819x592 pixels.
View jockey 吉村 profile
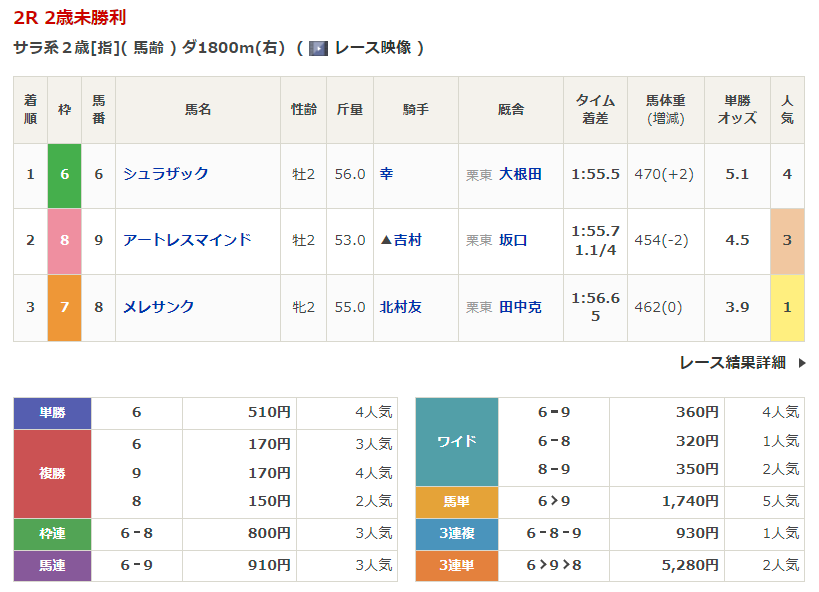(407, 240)
